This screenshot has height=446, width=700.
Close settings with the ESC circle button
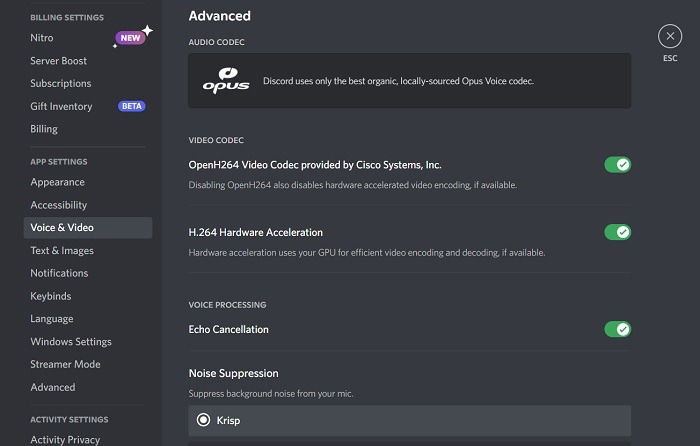[670, 36]
